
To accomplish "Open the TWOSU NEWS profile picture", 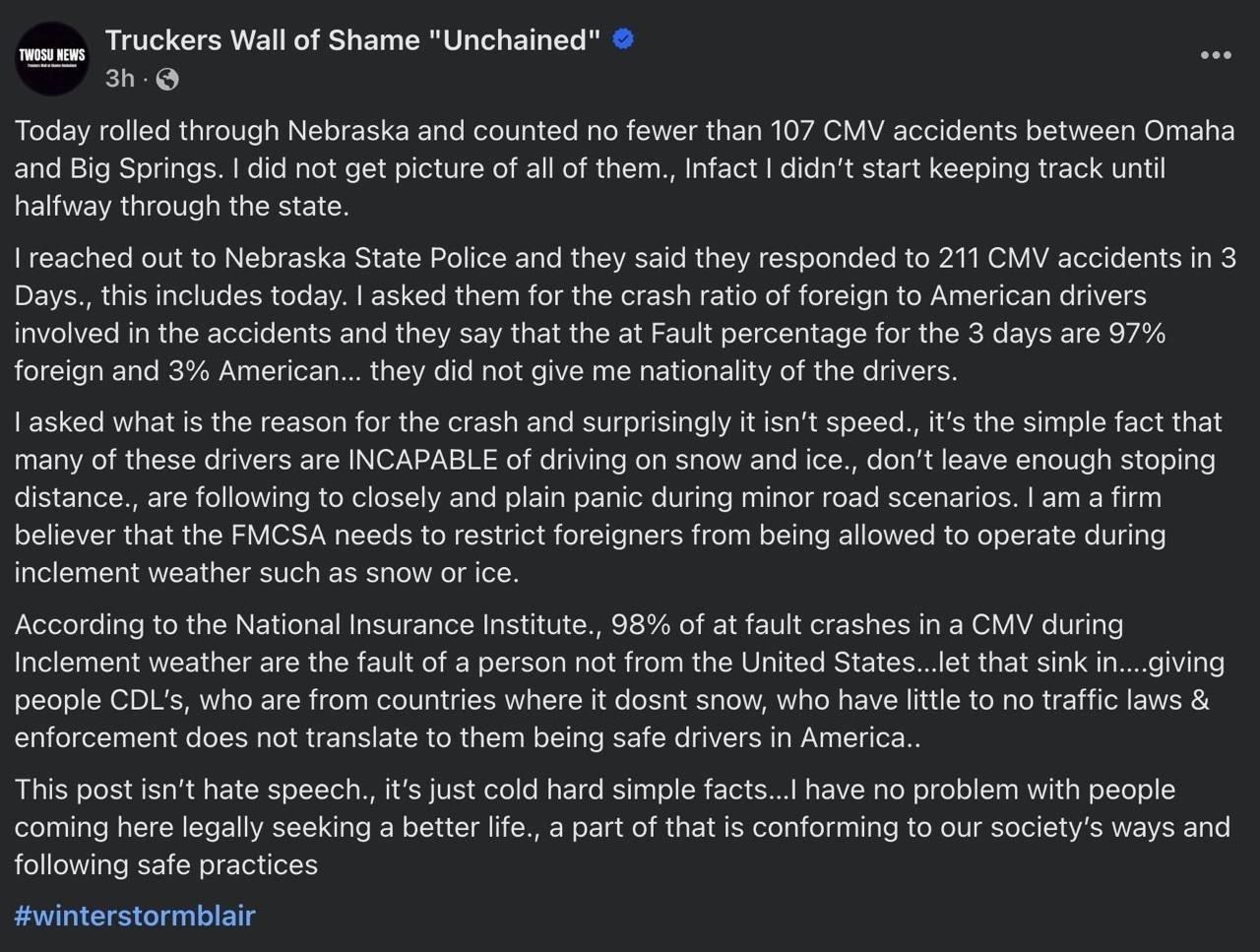I will click(x=52, y=57).
